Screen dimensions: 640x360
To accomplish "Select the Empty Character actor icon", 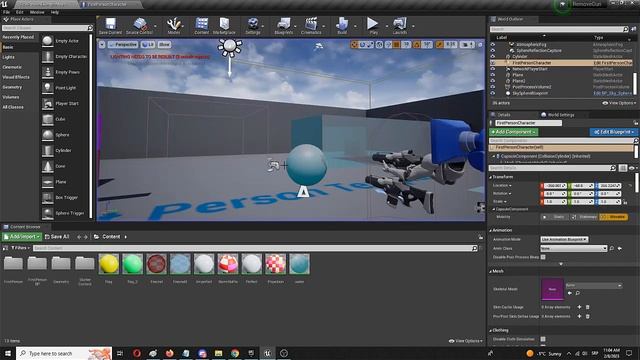I will (x=48, y=56).
